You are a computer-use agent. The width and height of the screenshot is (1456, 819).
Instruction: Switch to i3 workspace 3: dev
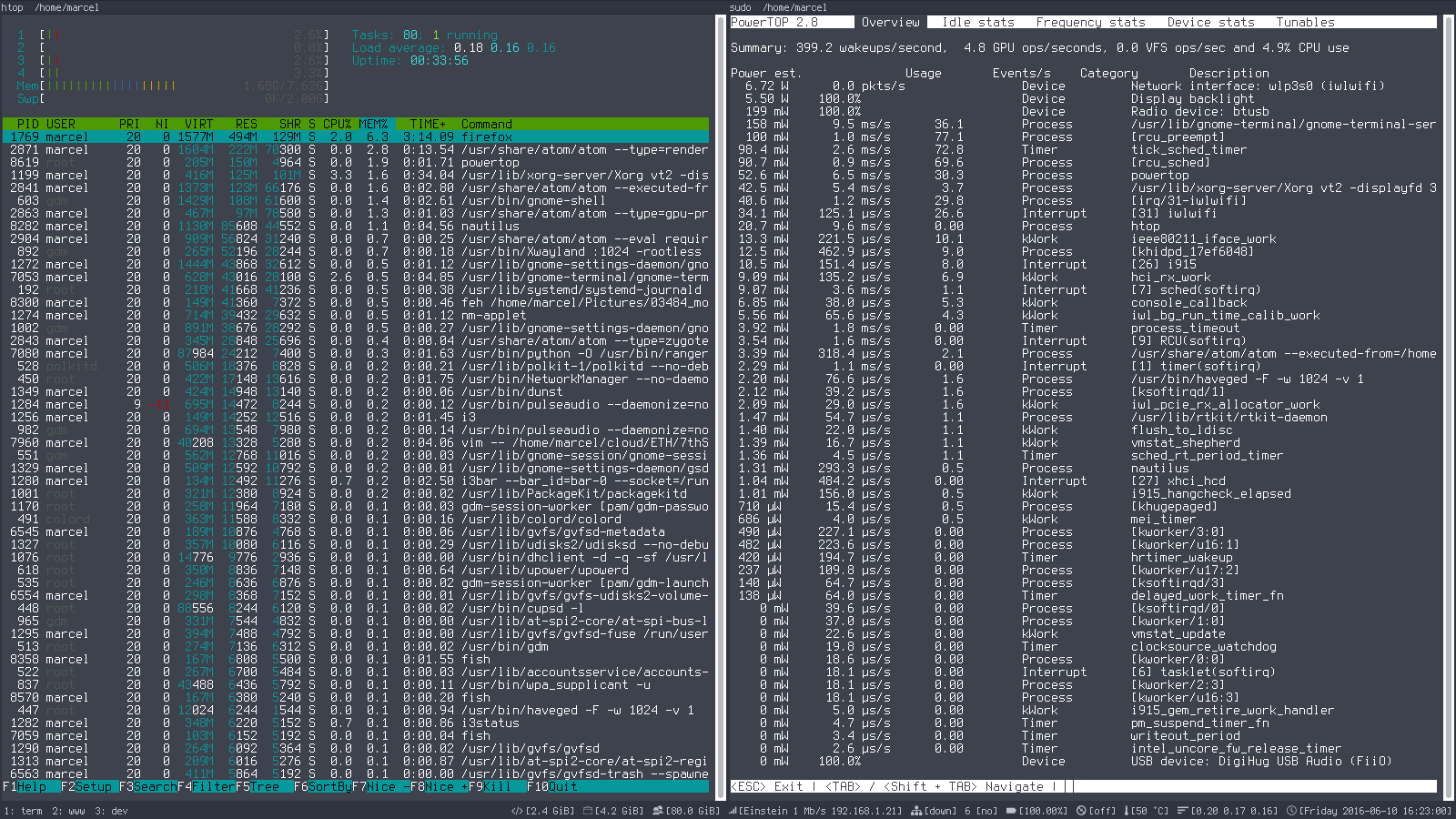111,811
